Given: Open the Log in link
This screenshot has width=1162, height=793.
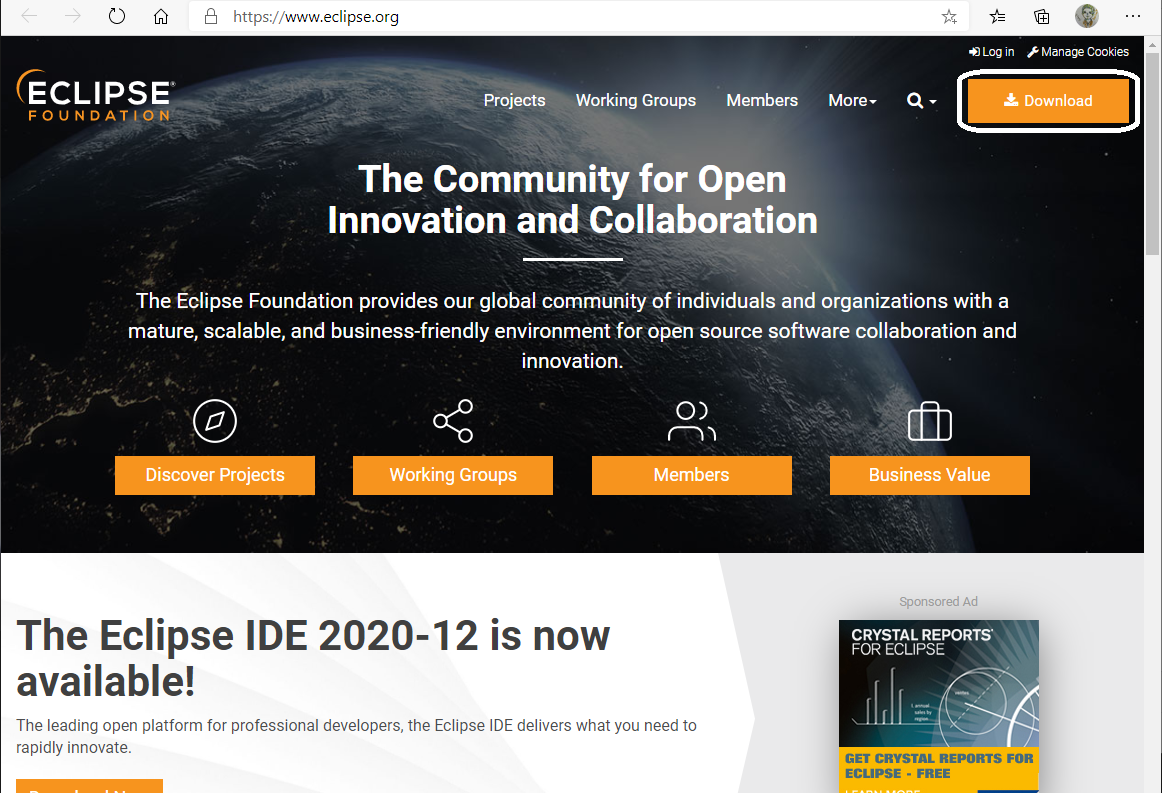Looking at the screenshot, I should tap(992, 52).
